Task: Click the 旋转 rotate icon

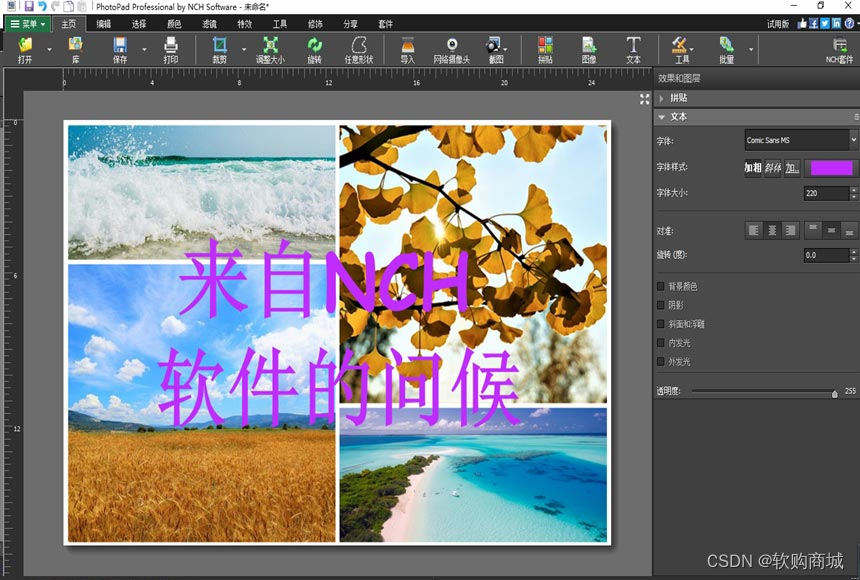Action: [314, 50]
